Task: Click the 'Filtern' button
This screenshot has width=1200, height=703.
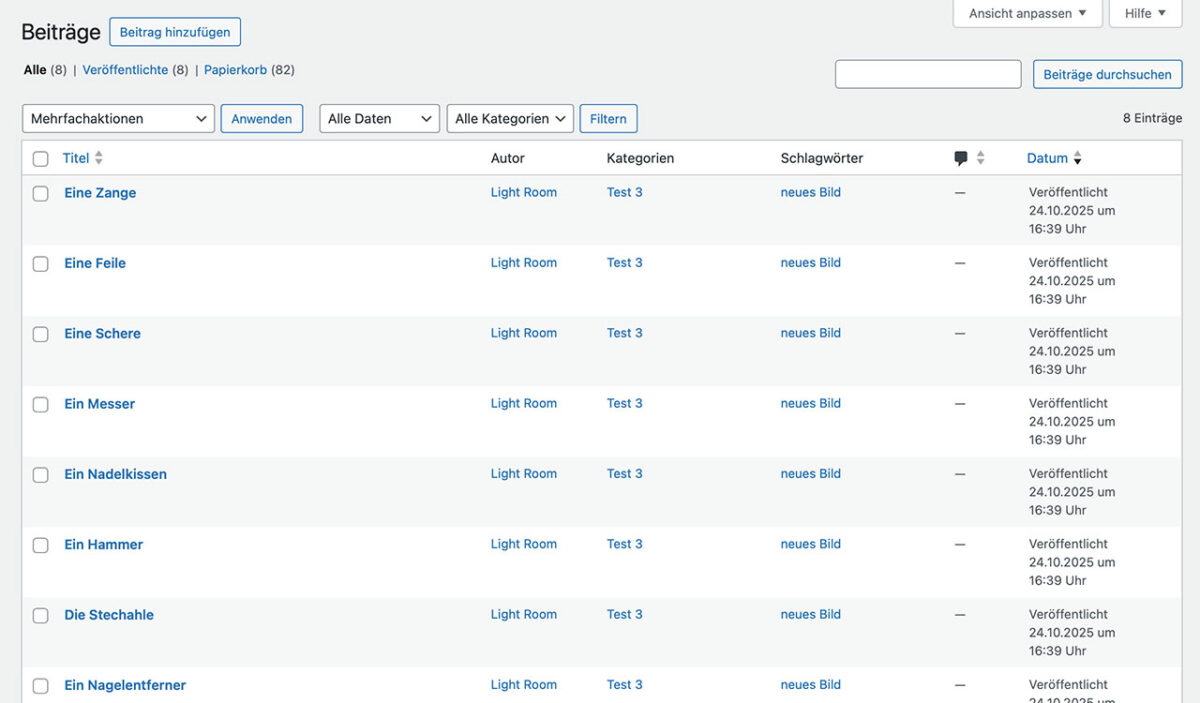Action: pos(608,118)
